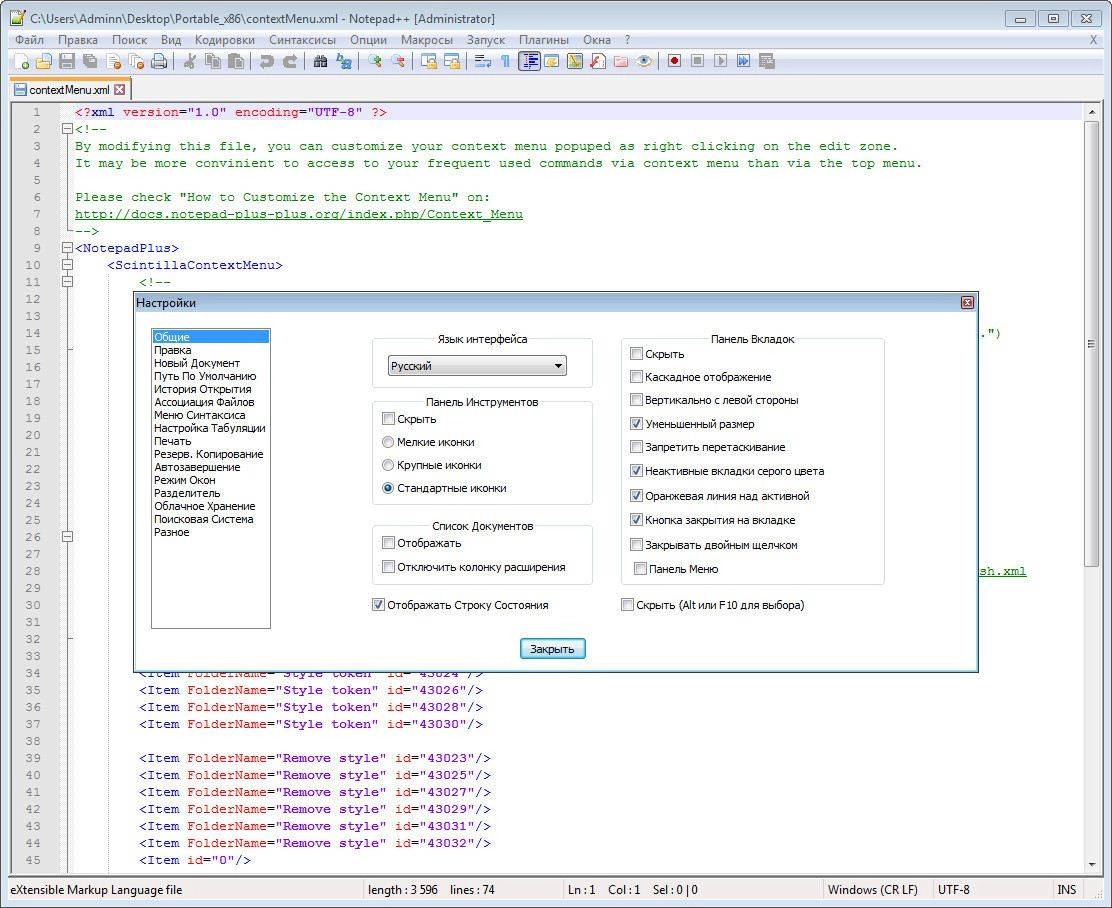The width and height of the screenshot is (1112, 908).
Task: Open the Правка menu
Action: pos(78,40)
